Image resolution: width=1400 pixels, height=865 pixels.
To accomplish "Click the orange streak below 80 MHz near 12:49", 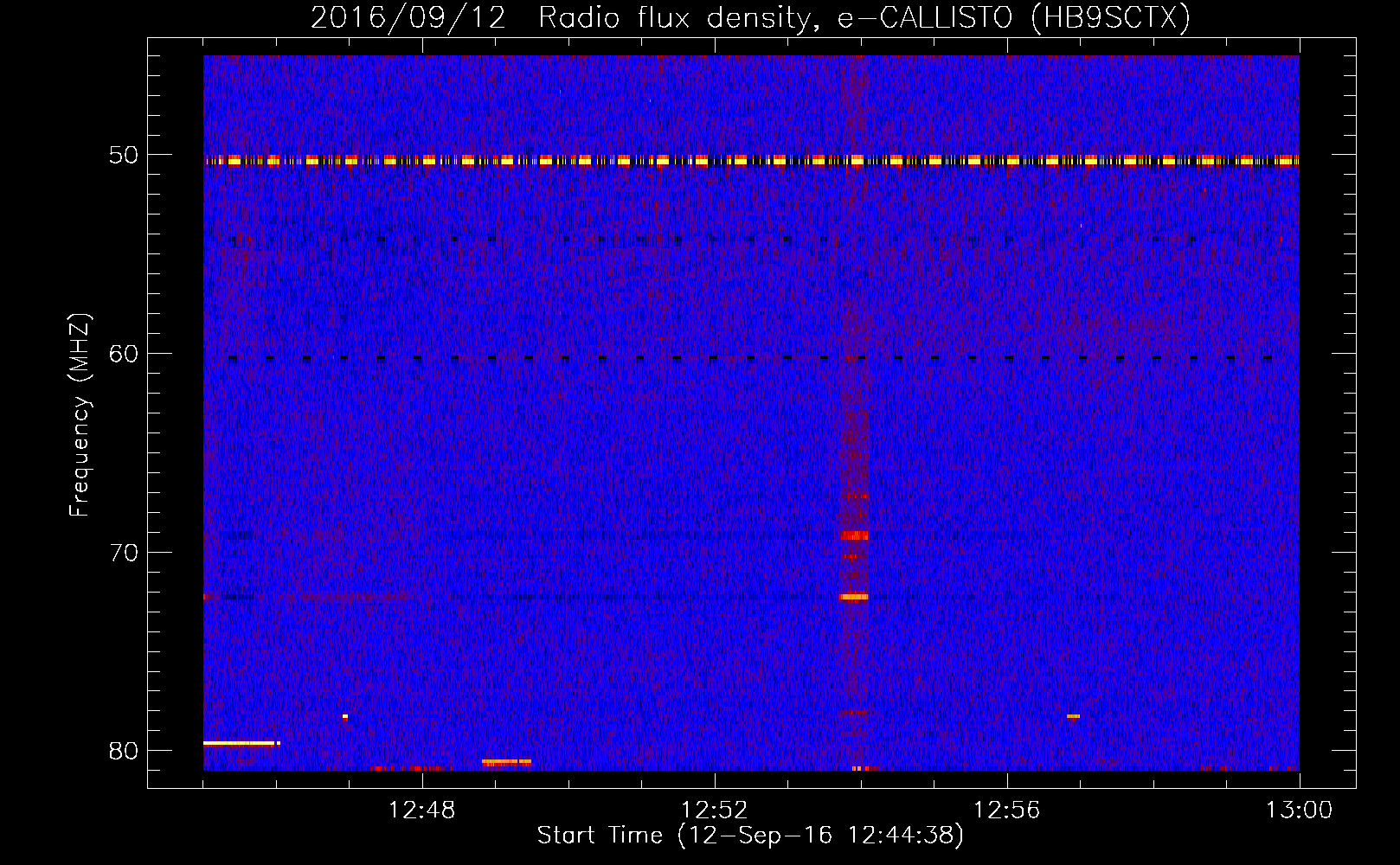I will pyautogui.click(x=507, y=762).
